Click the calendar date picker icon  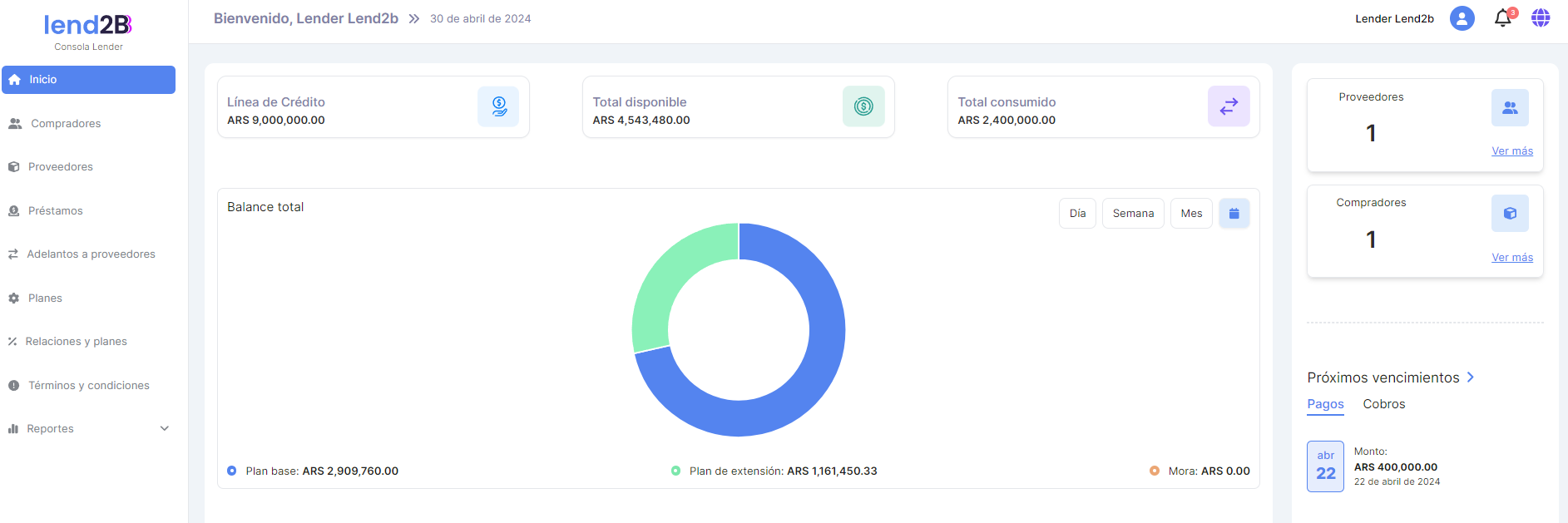[1234, 214]
